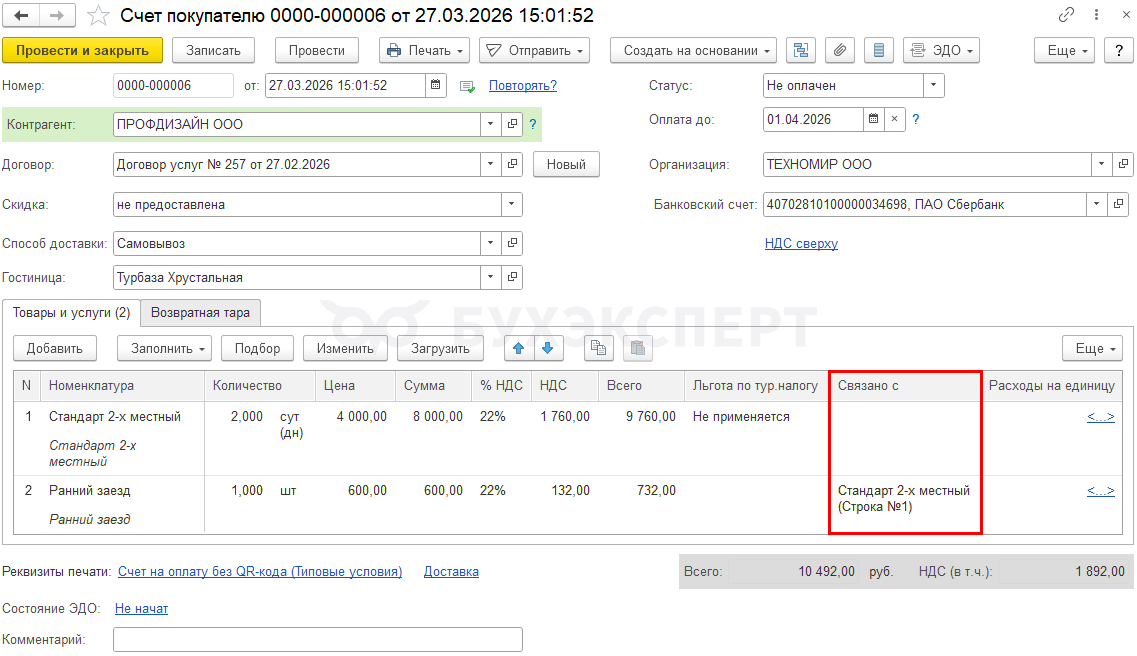Click the Записать button
Image resolution: width=1137 pixels, height=656 pixels.
213,50
